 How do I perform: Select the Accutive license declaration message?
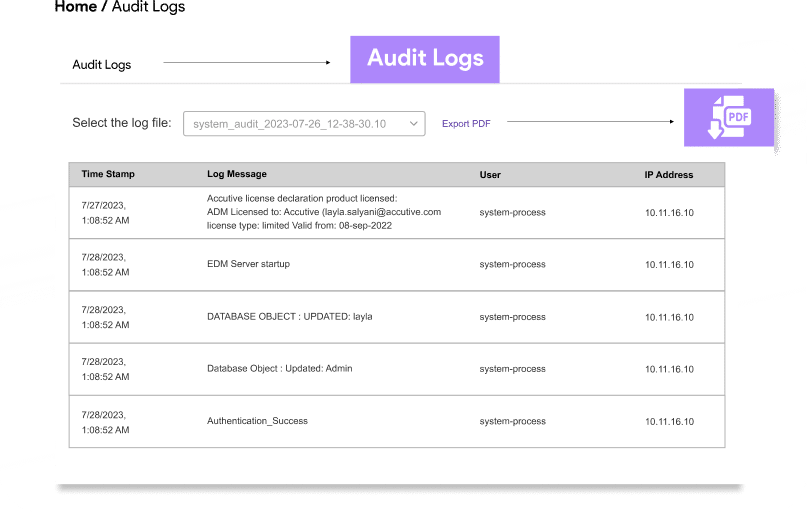(324, 212)
